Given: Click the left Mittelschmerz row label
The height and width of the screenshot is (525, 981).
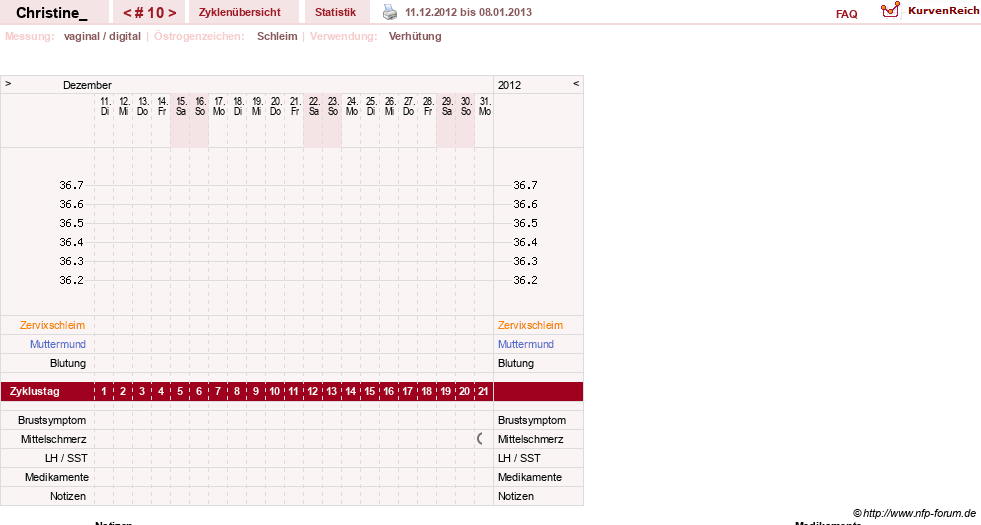Looking at the screenshot, I should [x=53, y=439].
